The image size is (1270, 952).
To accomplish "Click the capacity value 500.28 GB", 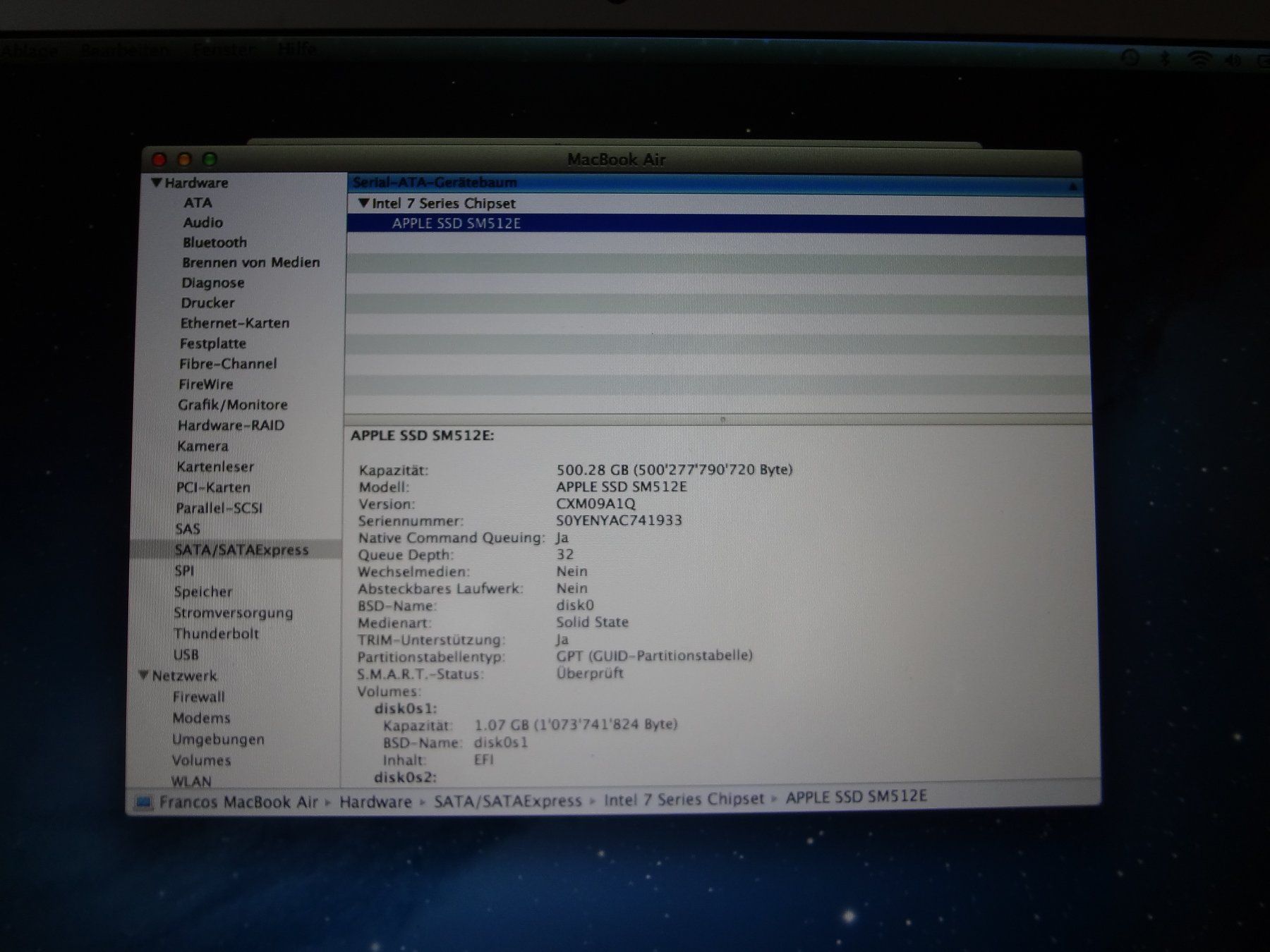I will 592,470.
